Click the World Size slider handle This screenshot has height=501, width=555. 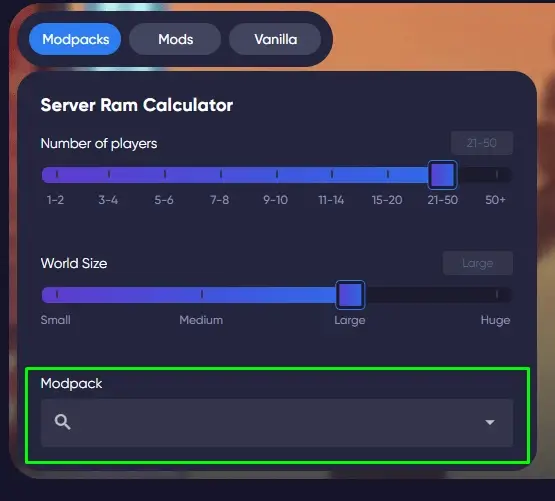(350, 295)
